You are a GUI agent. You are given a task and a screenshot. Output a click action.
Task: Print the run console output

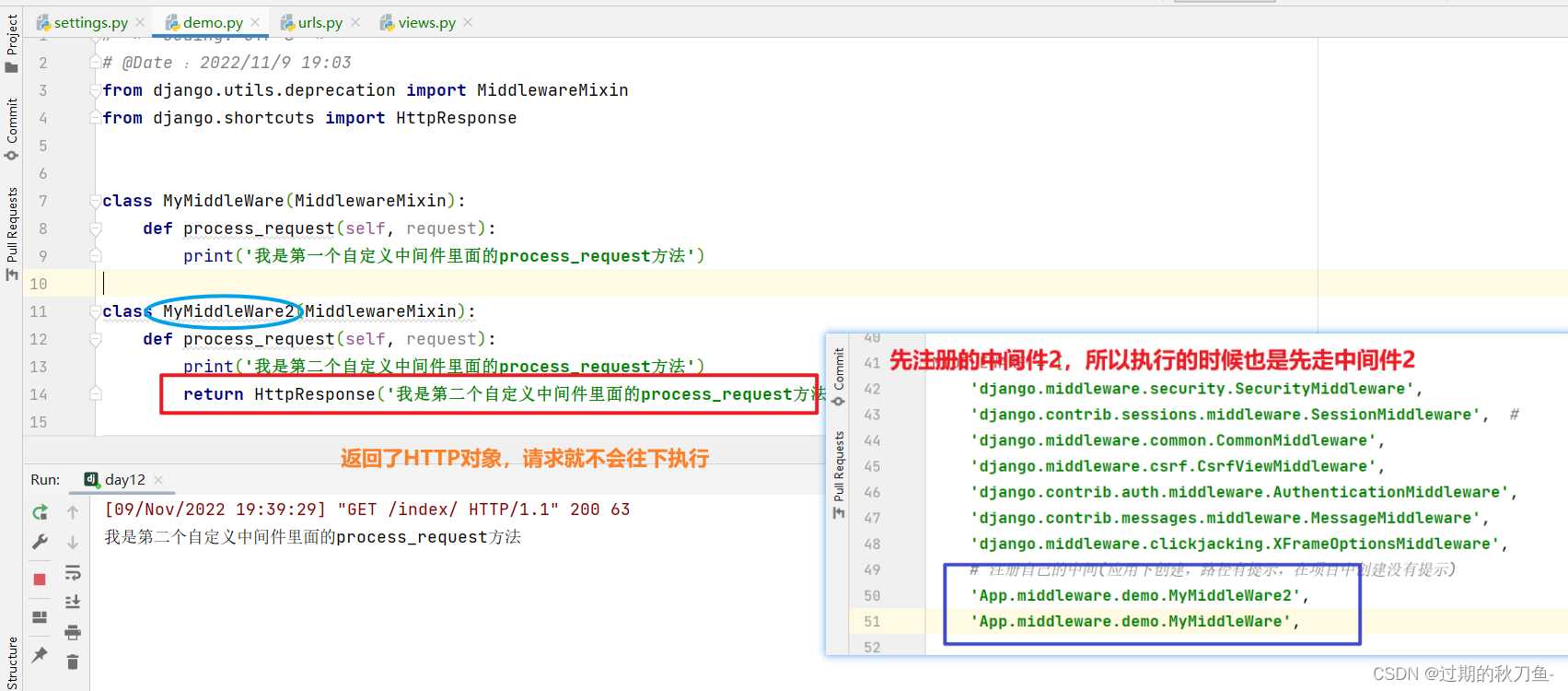[x=73, y=632]
